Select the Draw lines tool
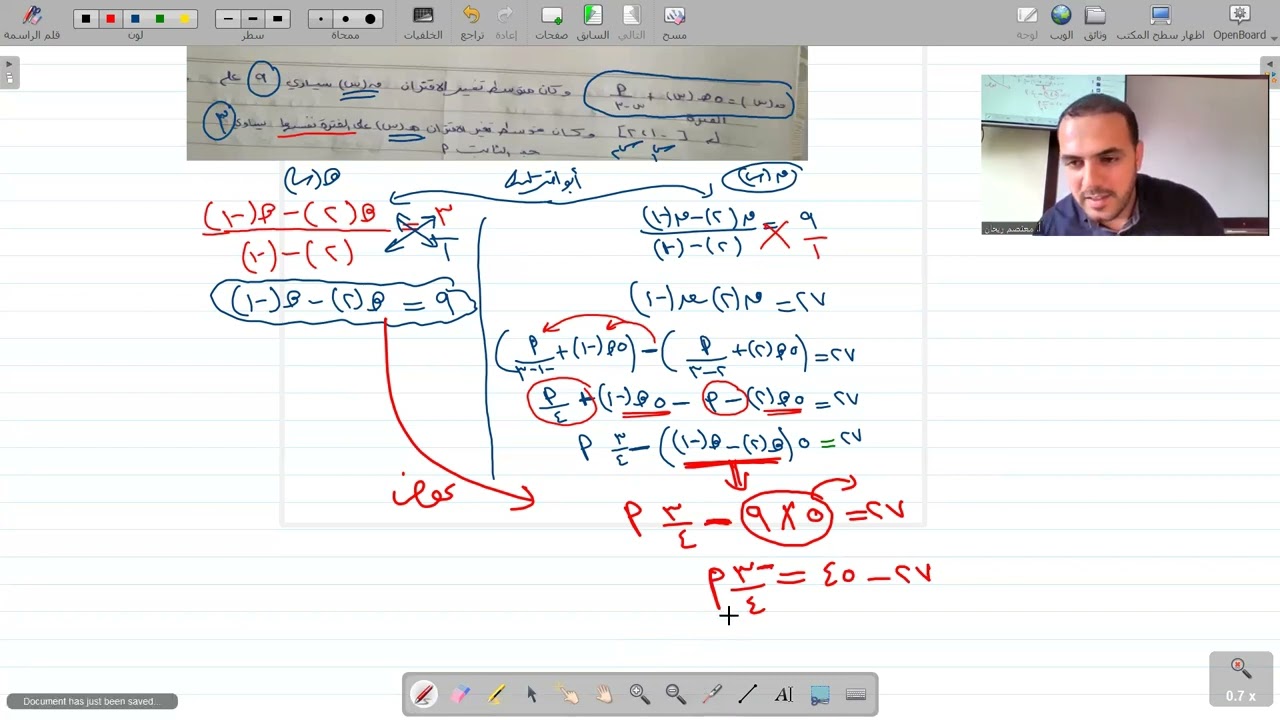The height and width of the screenshot is (720, 1280). click(x=748, y=694)
